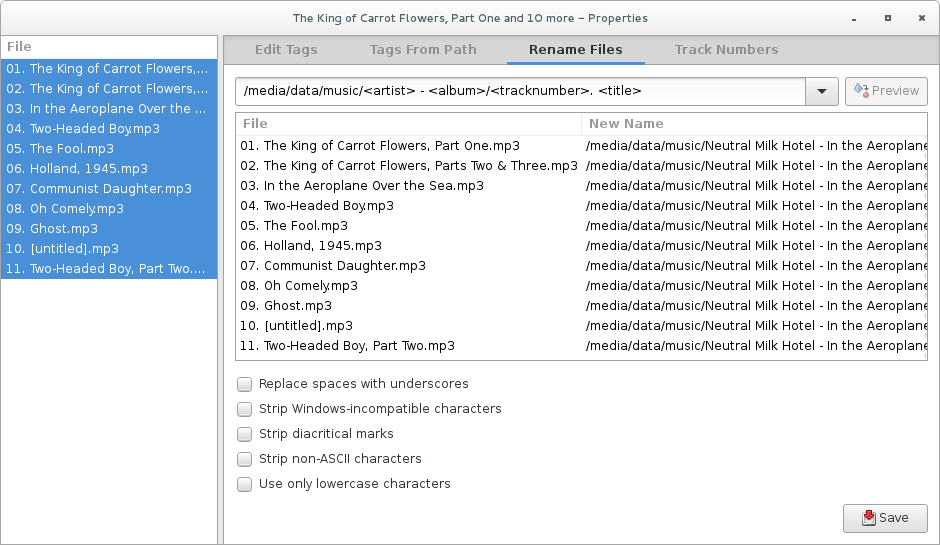Click the rename pattern text field

(x=520, y=91)
